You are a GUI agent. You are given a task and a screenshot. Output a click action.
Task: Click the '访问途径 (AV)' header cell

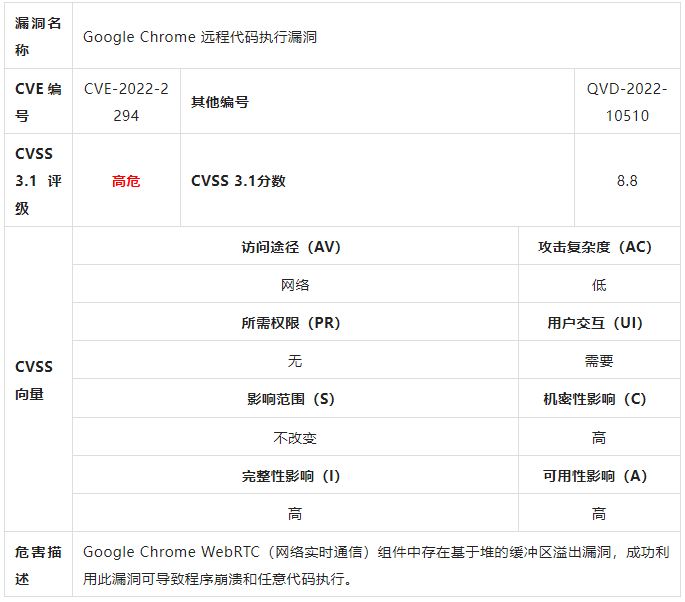click(x=295, y=246)
